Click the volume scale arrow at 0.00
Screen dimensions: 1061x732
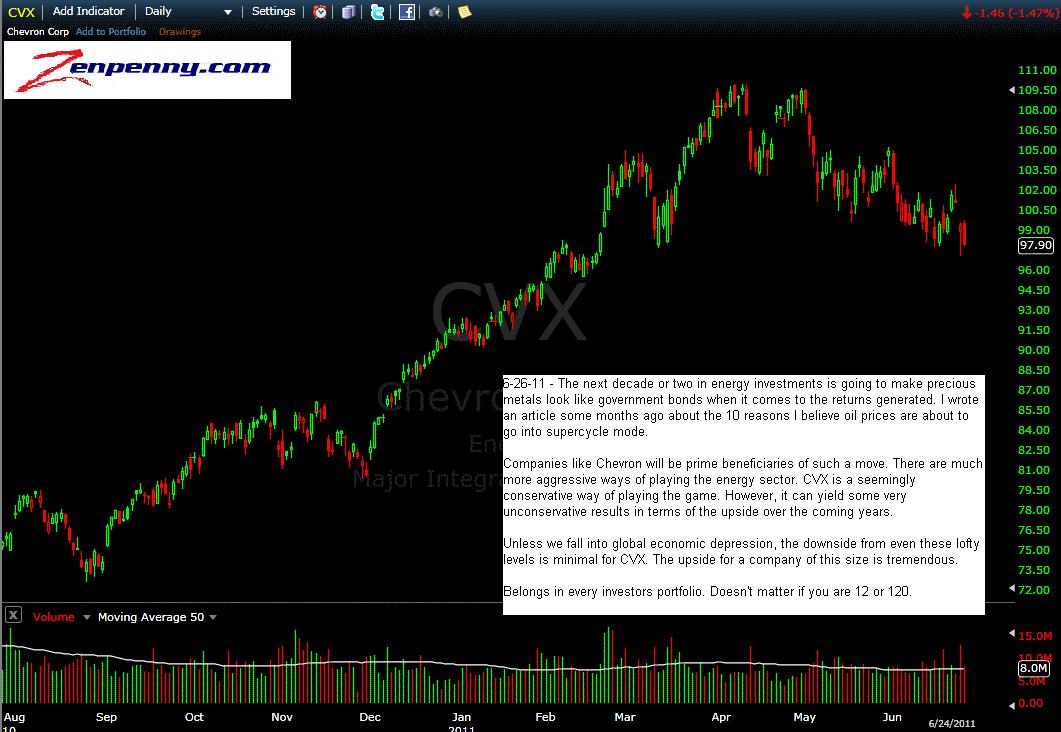[1012, 706]
